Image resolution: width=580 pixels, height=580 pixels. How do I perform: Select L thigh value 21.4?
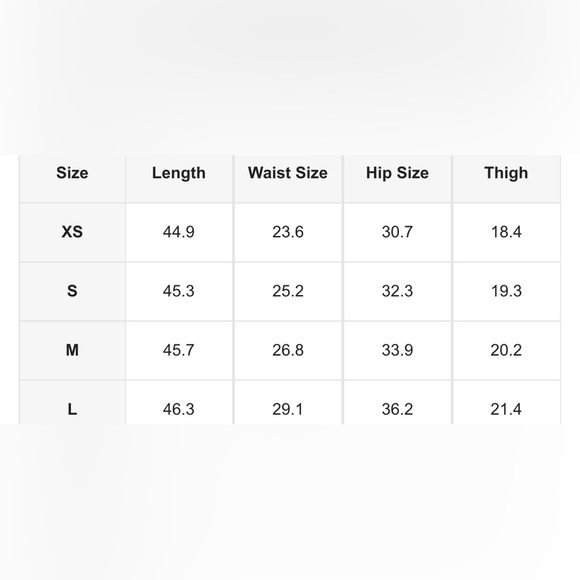pyautogui.click(x=506, y=409)
